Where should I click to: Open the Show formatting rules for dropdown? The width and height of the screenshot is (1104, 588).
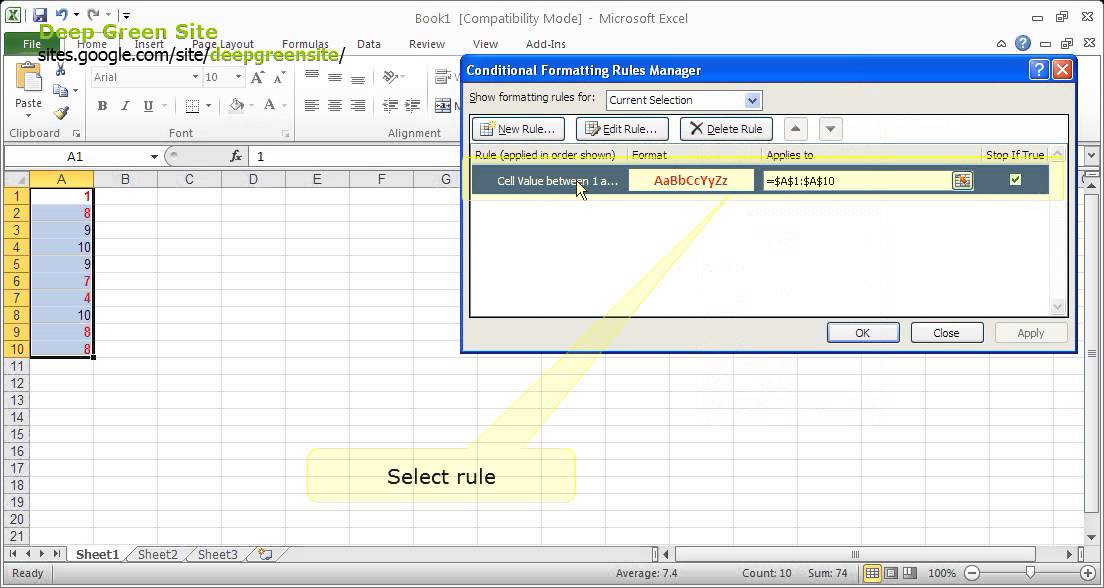tap(752, 100)
